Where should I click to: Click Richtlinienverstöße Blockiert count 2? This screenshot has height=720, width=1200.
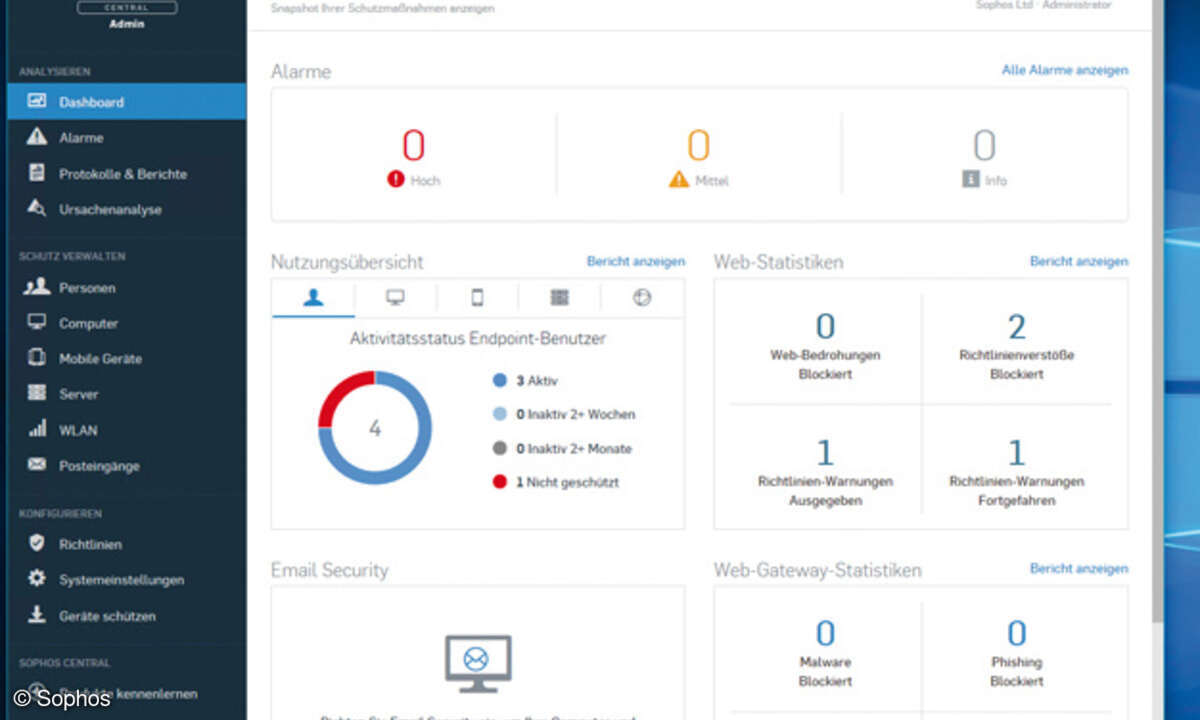(x=1016, y=327)
